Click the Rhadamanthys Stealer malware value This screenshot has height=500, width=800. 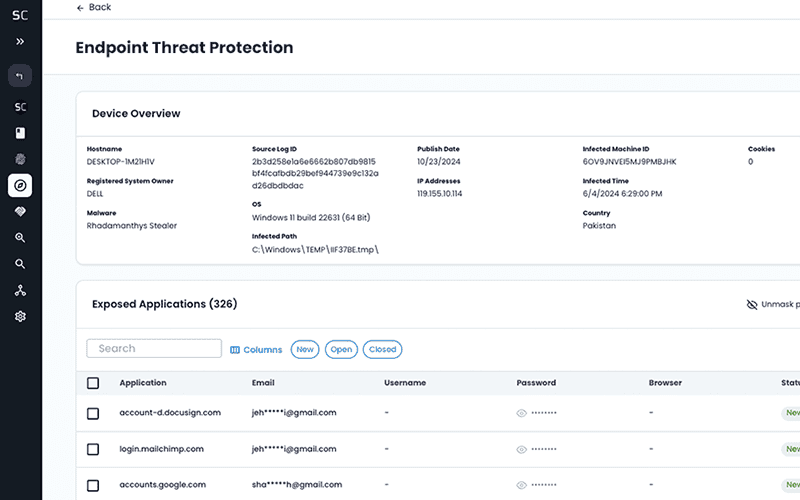point(132,226)
